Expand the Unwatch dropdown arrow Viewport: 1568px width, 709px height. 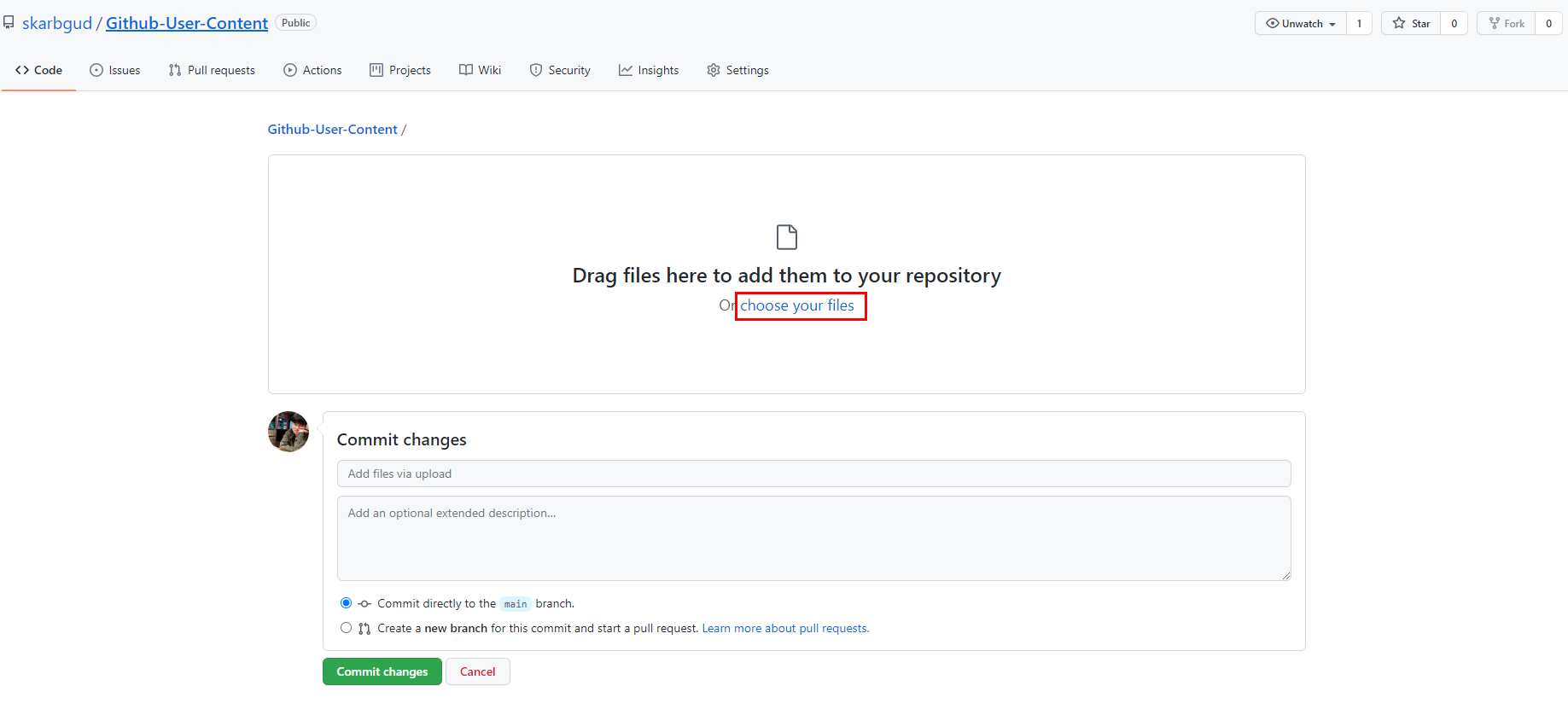1332,24
